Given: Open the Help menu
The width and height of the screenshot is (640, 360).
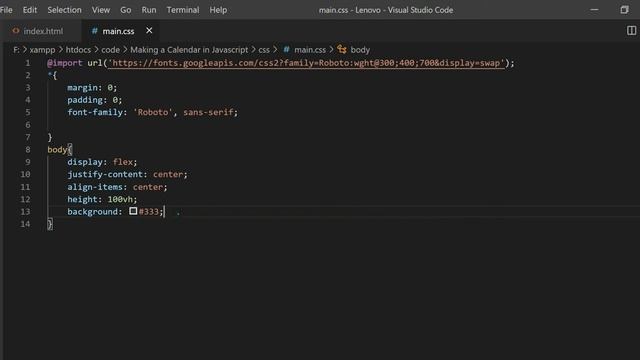Looking at the screenshot, I should coord(218,10).
